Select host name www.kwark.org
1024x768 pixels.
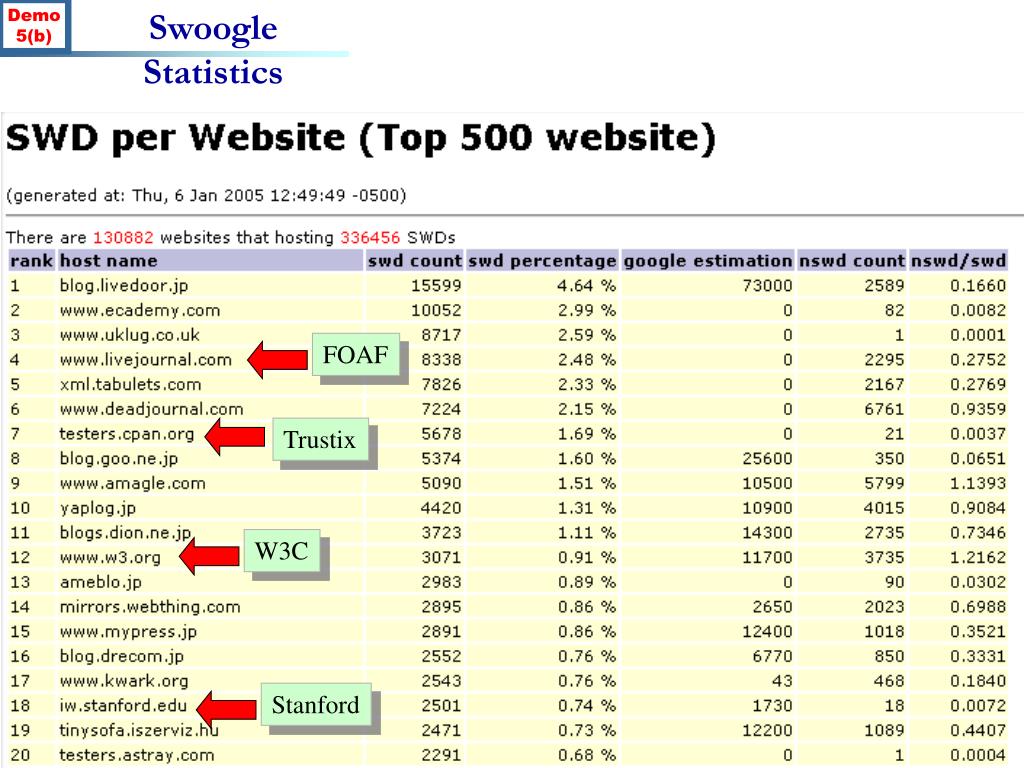pos(124,681)
